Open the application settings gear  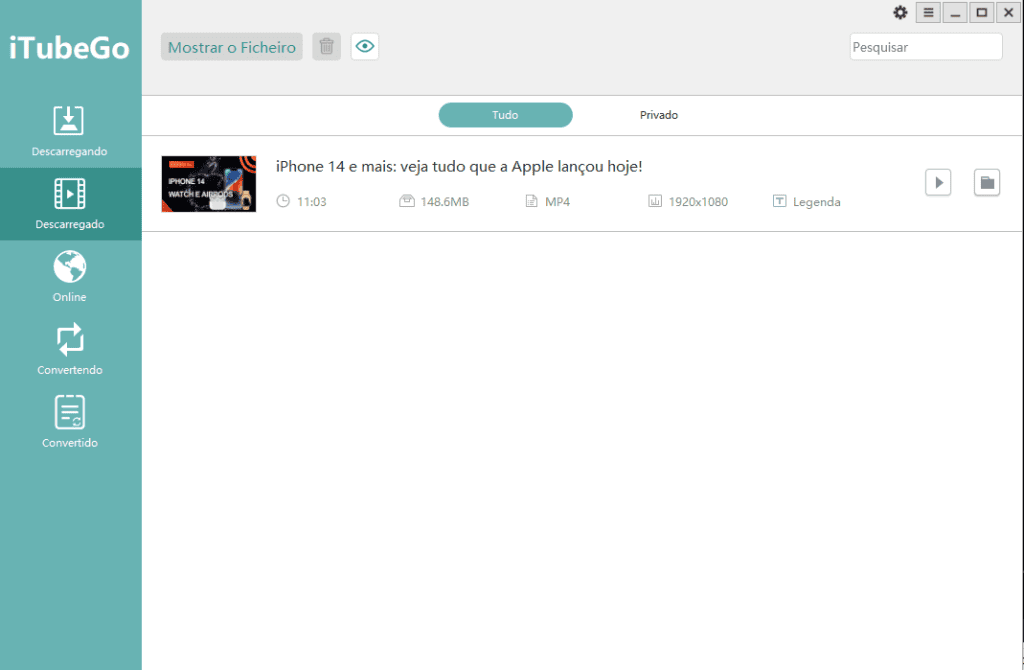[x=899, y=13]
